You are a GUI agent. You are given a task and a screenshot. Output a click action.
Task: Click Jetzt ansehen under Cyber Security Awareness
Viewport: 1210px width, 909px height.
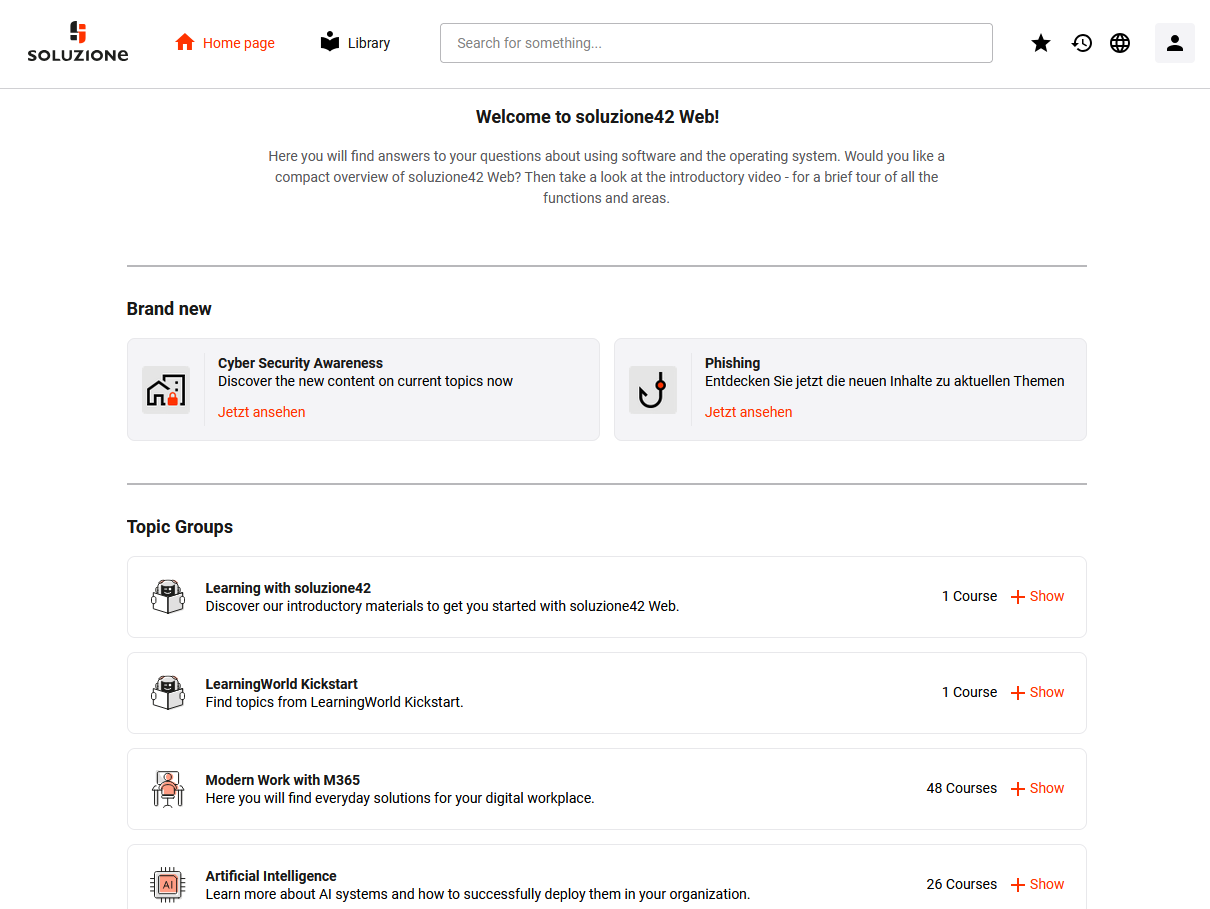point(262,412)
